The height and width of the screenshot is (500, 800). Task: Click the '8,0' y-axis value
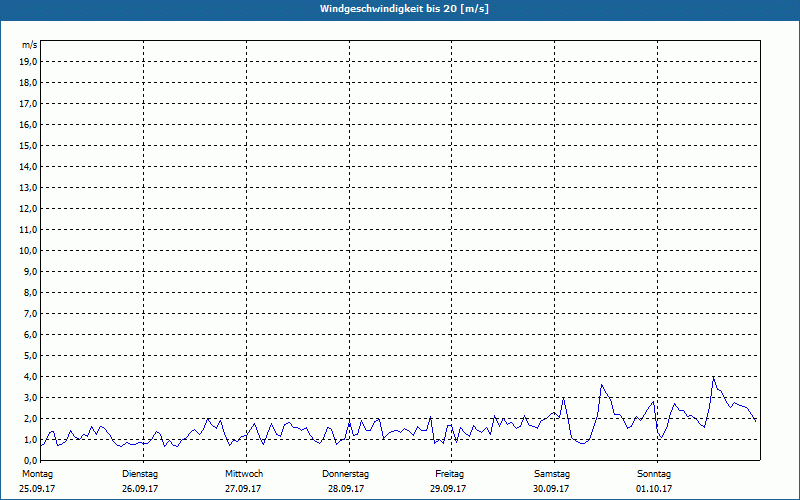(x=31, y=292)
